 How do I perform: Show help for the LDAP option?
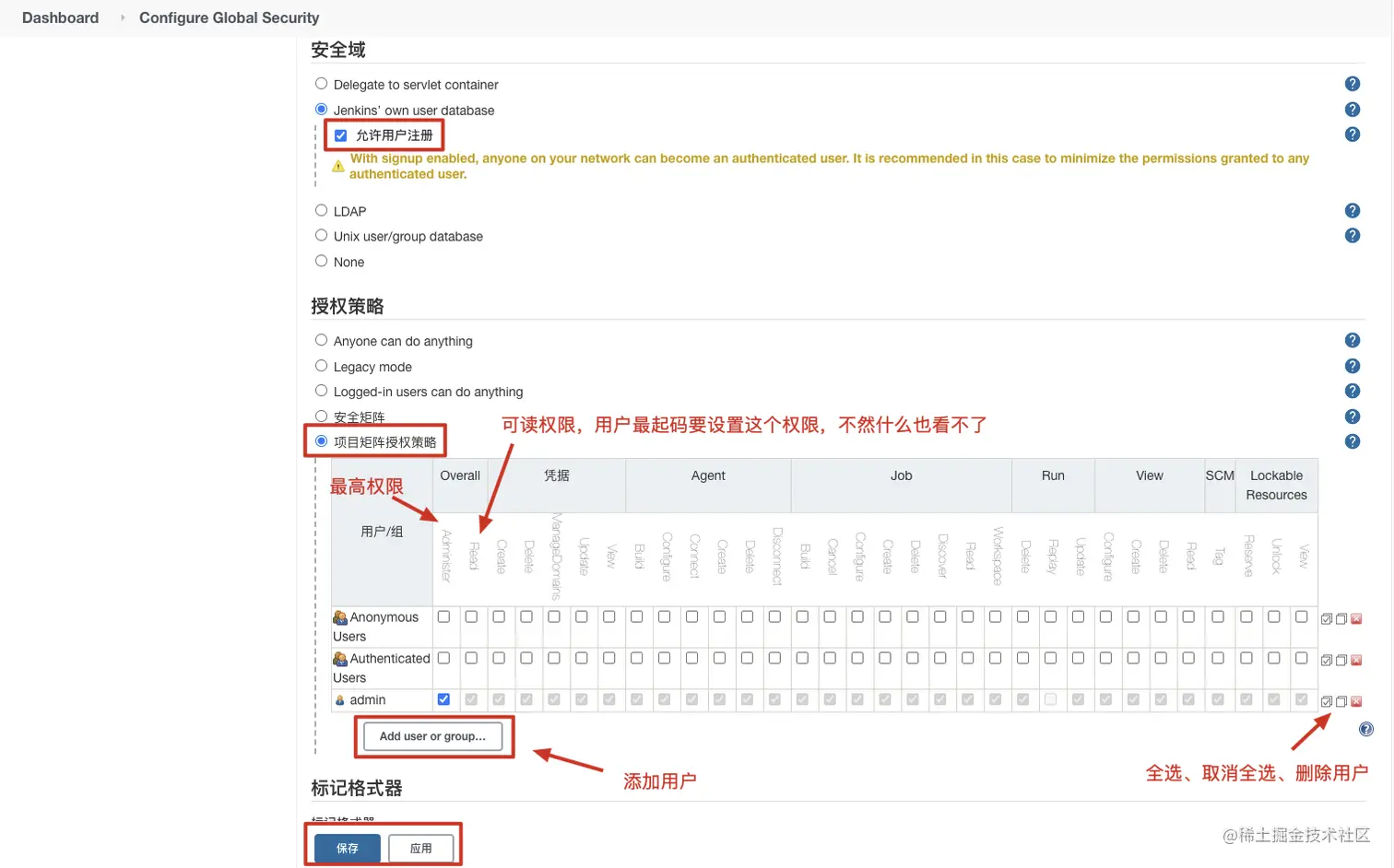[x=1353, y=211]
